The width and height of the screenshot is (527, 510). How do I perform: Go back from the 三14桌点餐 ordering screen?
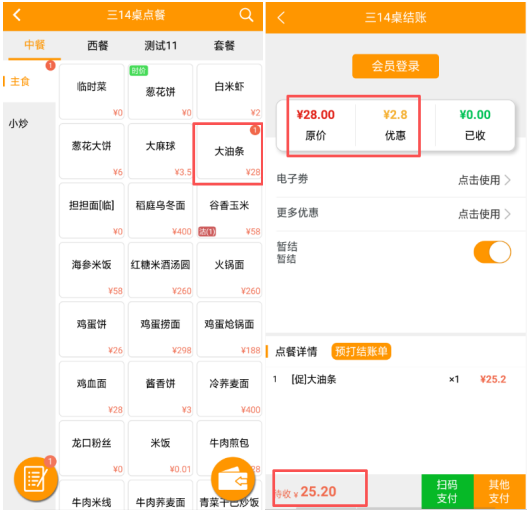(x=17, y=15)
